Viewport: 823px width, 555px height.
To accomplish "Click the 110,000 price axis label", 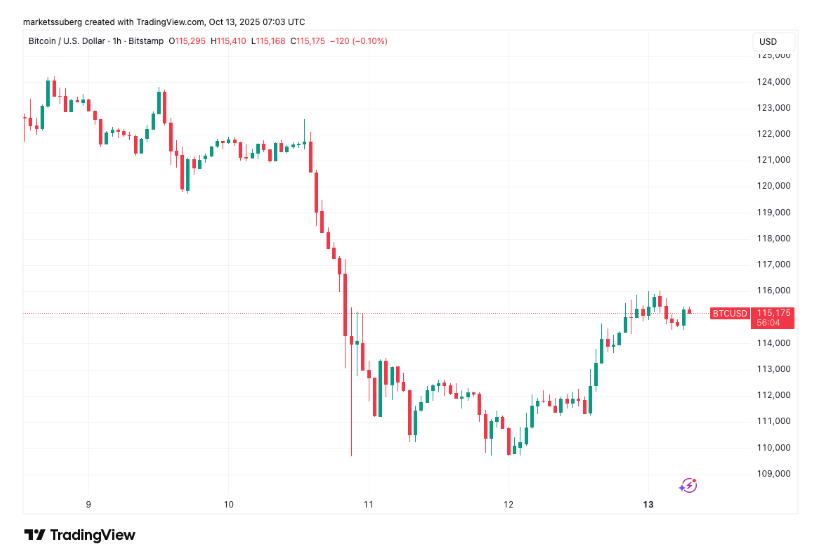I will pyautogui.click(x=776, y=447).
